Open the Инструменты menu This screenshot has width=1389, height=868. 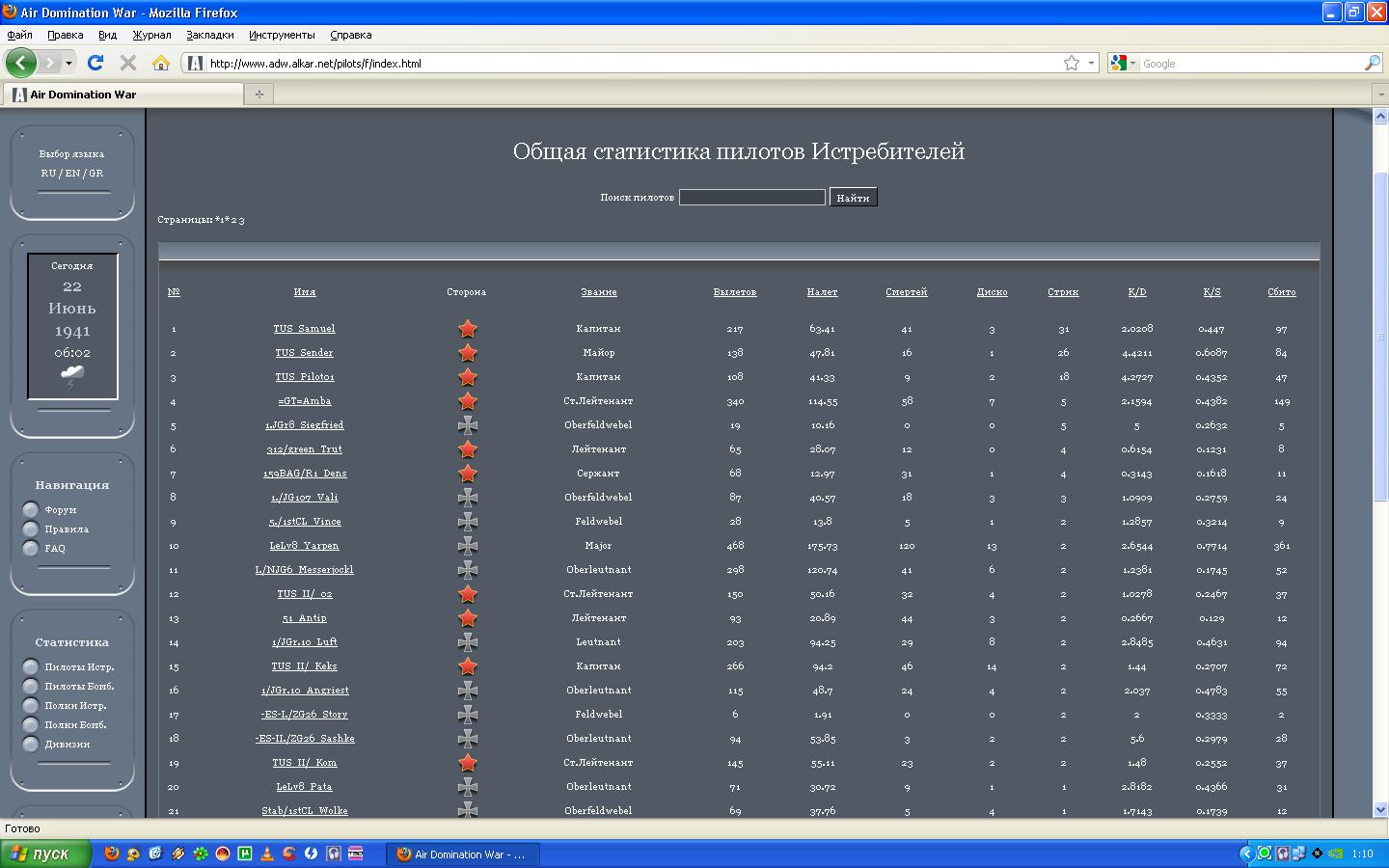[282, 35]
